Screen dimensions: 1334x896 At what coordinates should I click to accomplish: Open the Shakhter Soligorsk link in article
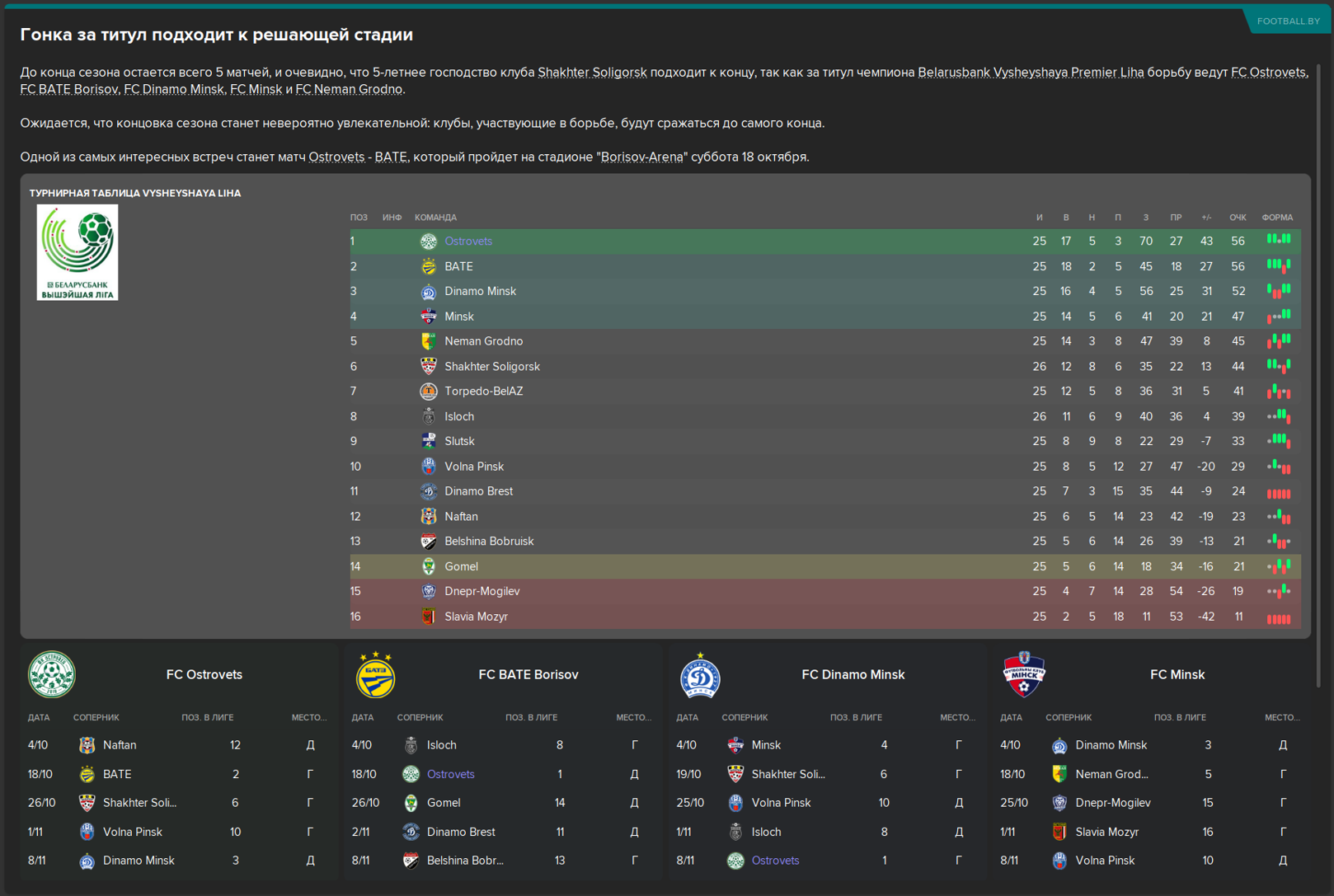(x=592, y=73)
